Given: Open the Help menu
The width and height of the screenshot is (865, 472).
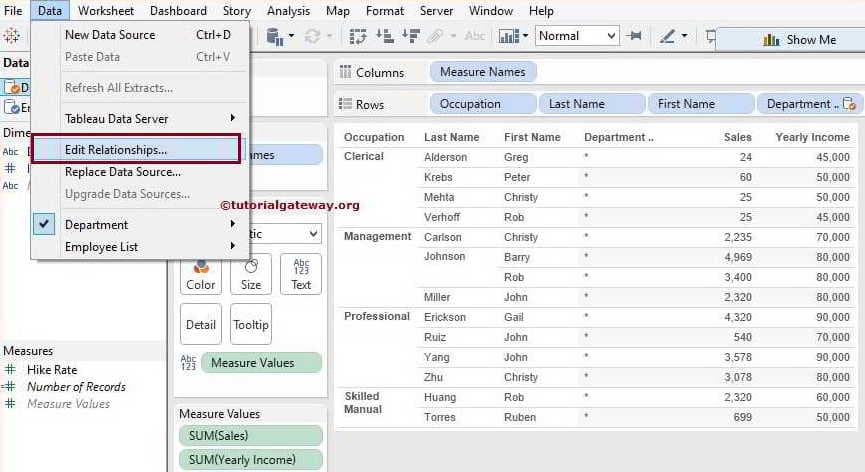Looking at the screenshot, I should [541, 10].
